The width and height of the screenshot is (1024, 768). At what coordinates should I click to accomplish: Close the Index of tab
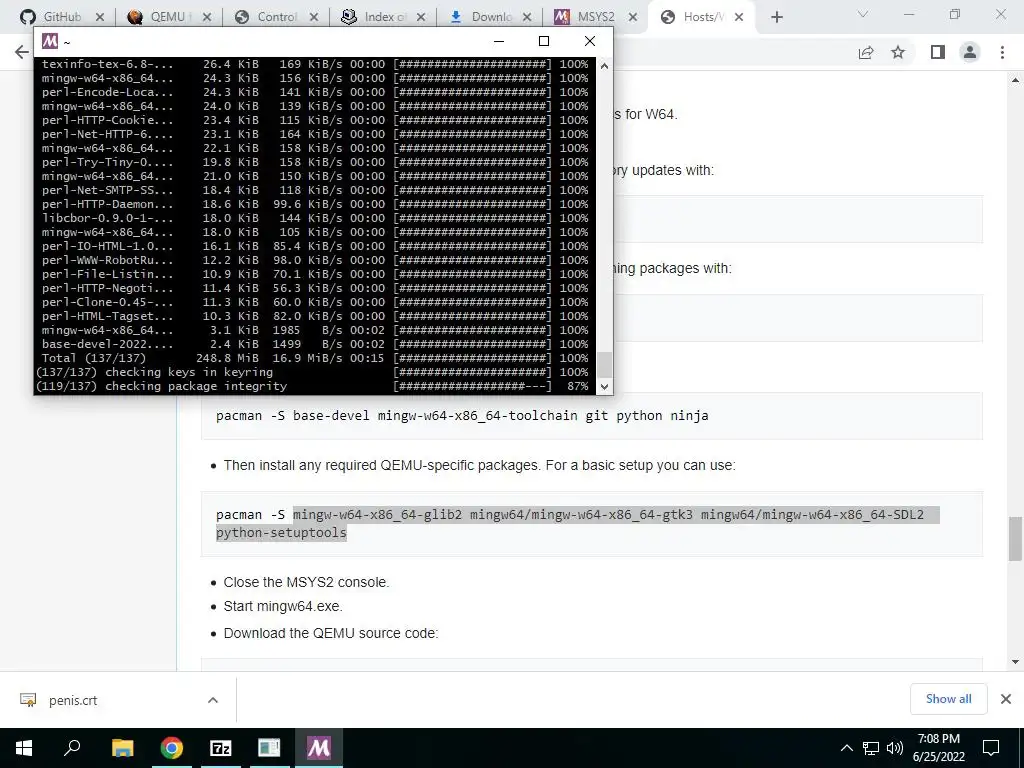pos(421,18)
